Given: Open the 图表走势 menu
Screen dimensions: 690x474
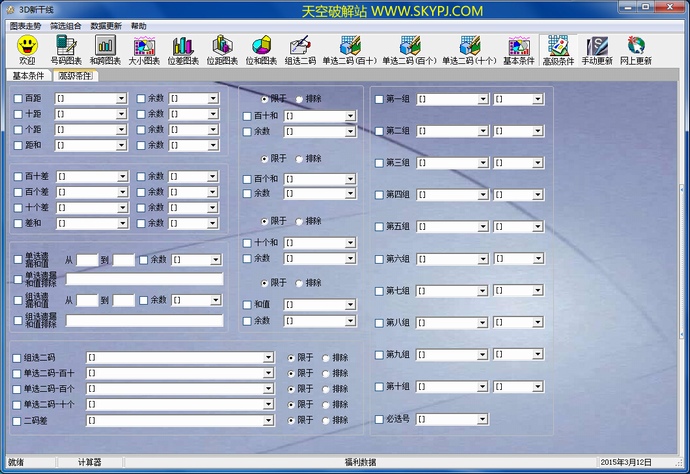Looking at the screenshot, I should pos(27,25).
